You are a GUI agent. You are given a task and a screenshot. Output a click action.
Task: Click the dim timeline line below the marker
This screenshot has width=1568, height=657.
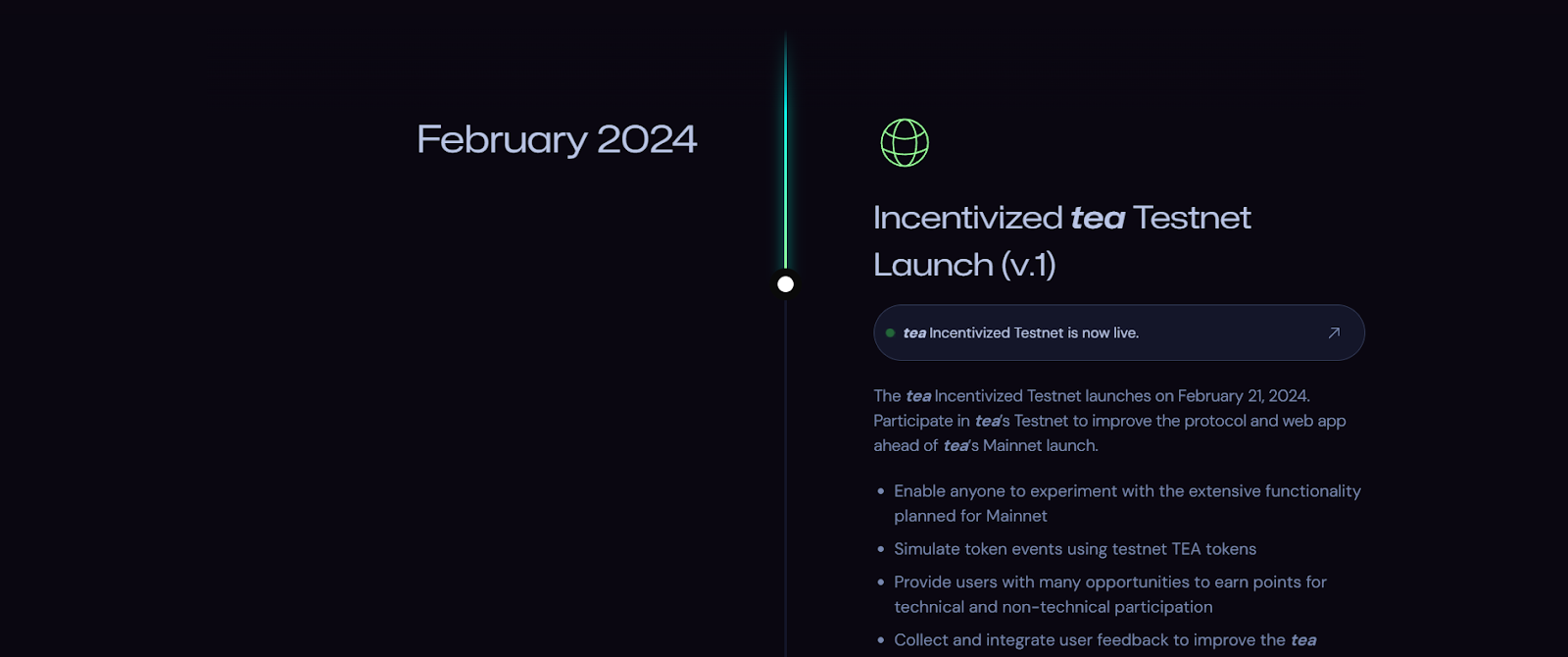click(785, 471)
